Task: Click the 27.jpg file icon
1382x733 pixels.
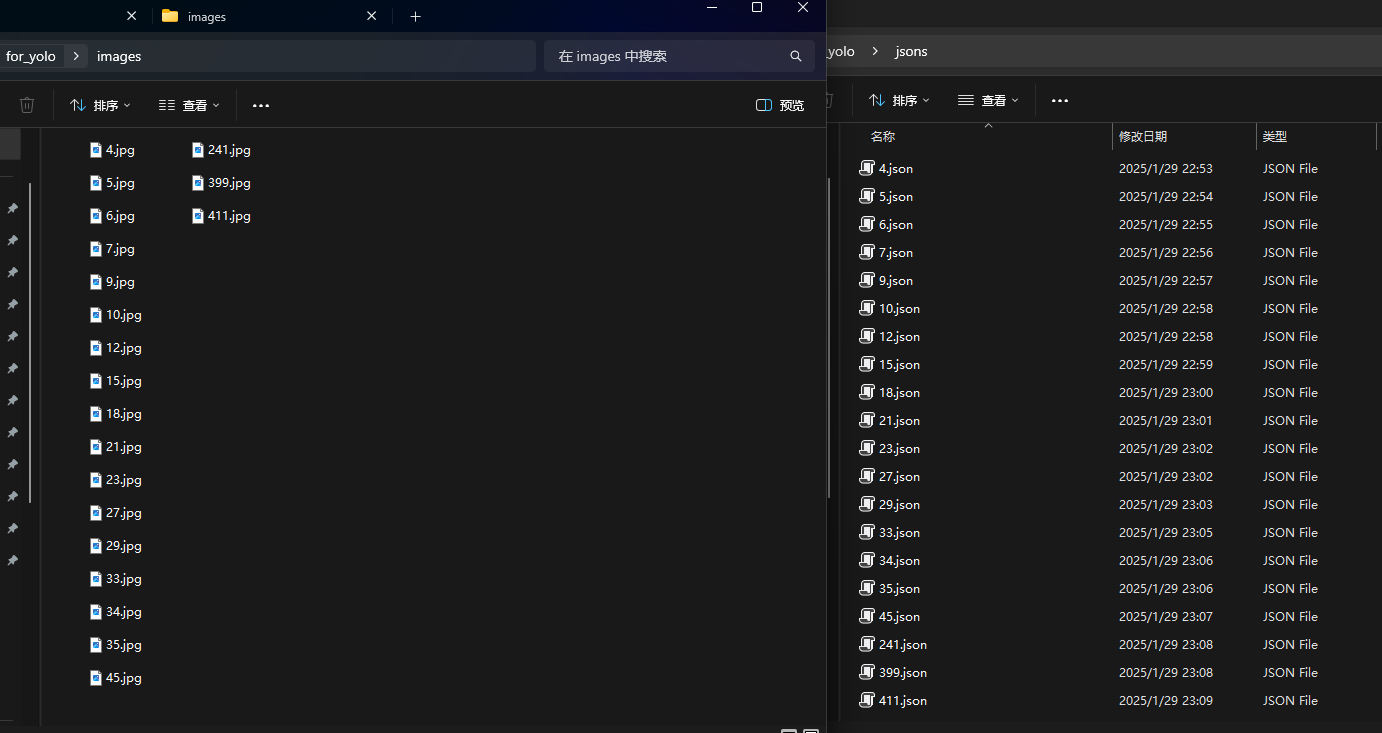Action: click(96, 513)
